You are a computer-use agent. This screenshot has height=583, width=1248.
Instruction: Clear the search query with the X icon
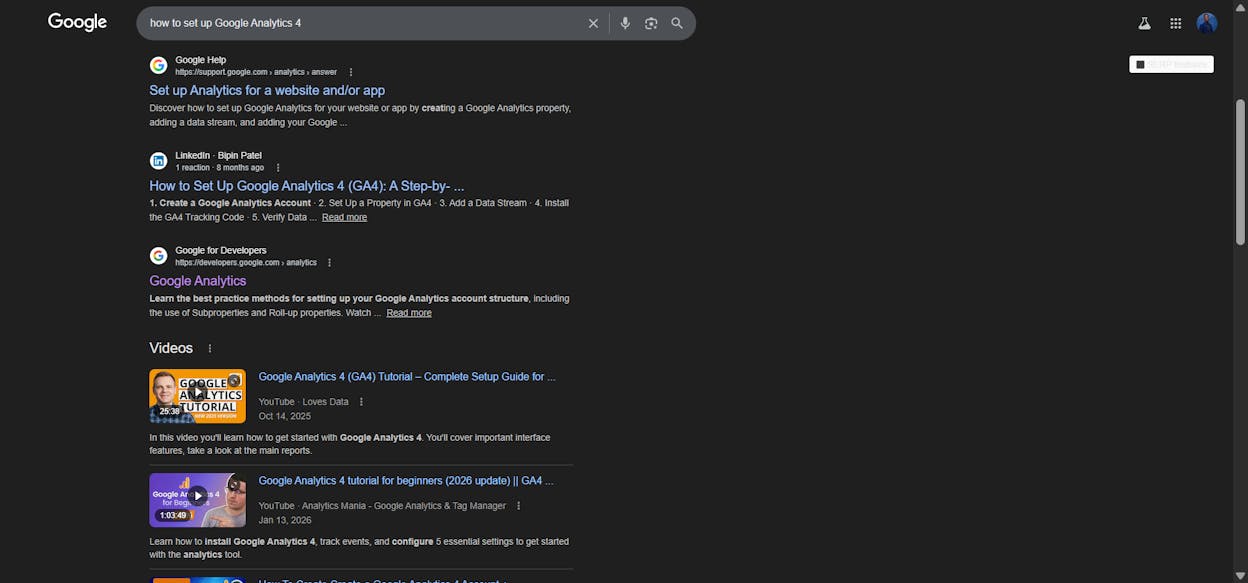click(x=593, y=23)
